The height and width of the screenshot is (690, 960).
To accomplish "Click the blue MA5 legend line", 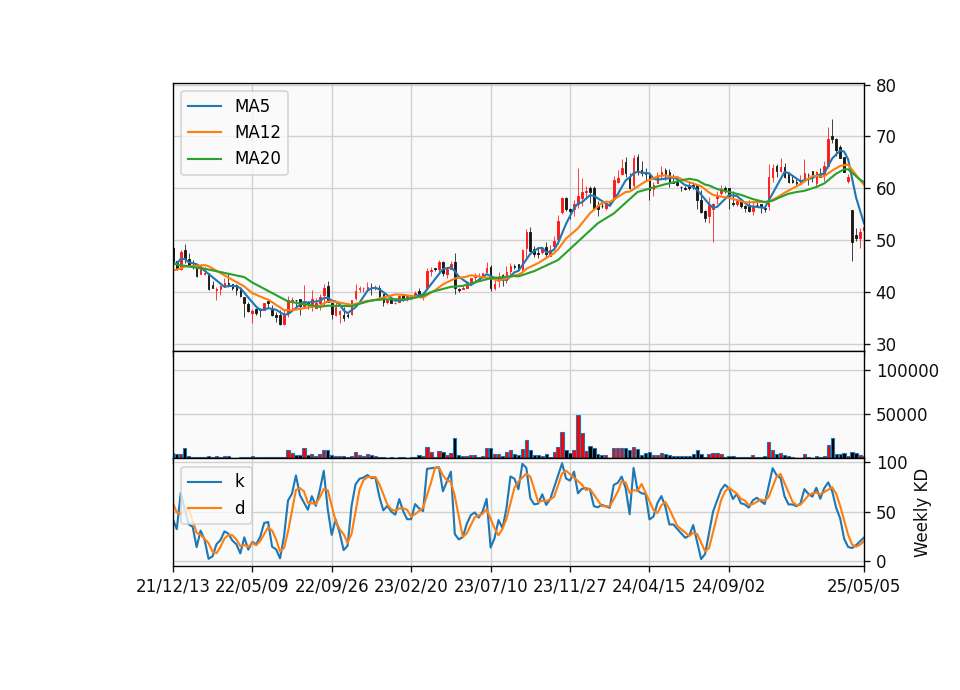I will (x=204, y=106).
